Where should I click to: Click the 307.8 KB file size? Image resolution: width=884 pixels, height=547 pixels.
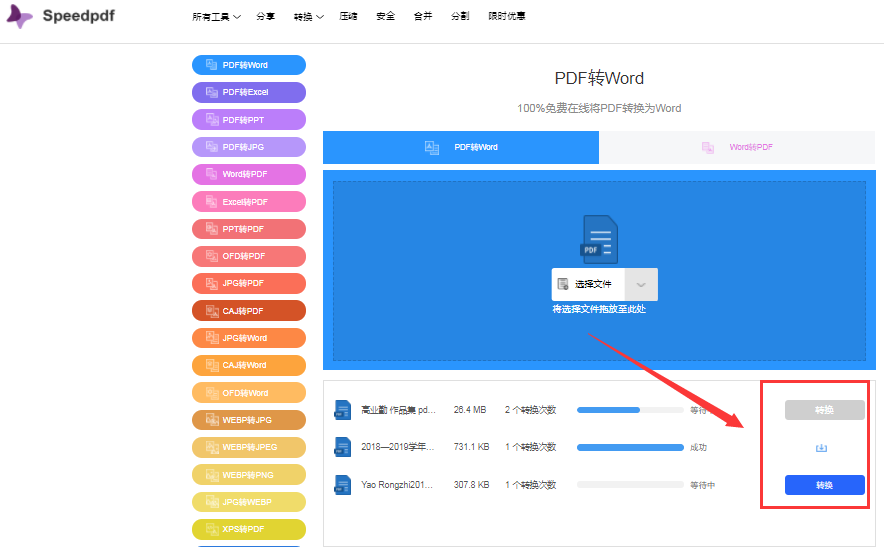[x=471, y=485]
